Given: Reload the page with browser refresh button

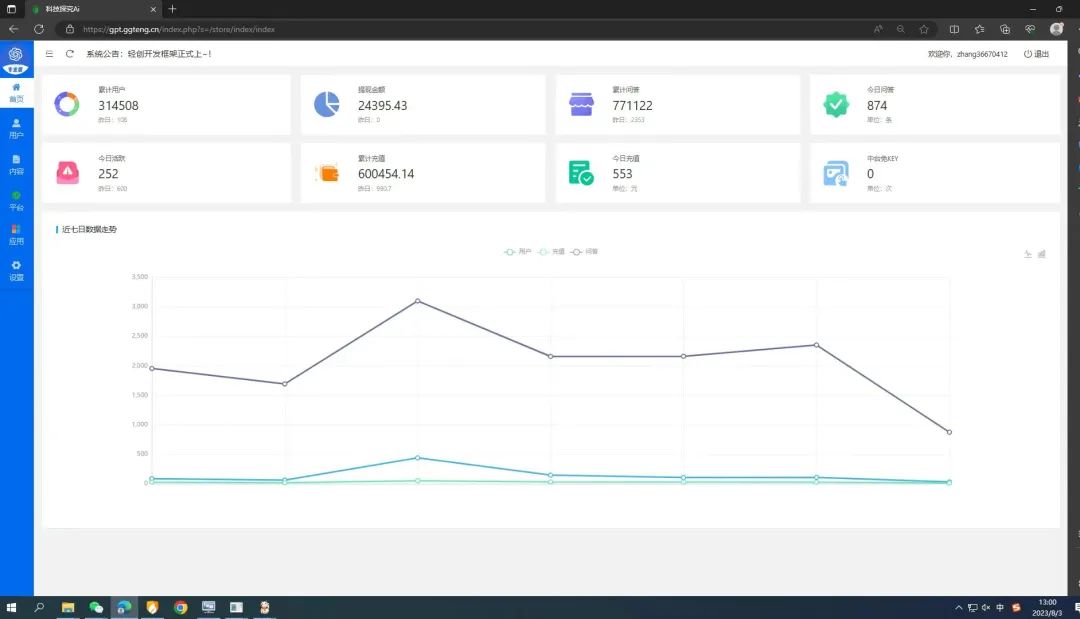Looking at the screenshot, I should pos(39,29).
